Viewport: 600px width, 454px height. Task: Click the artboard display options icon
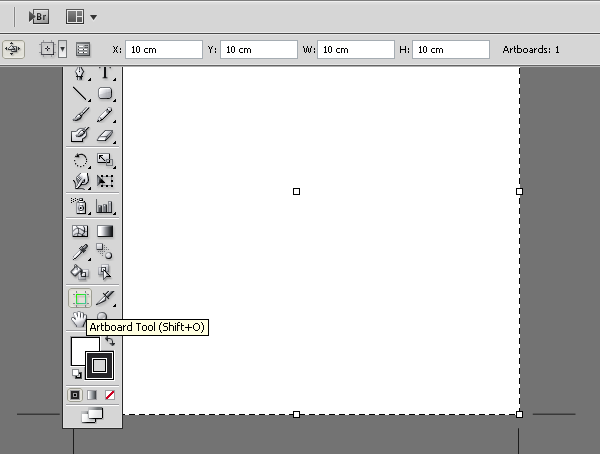[x=47, y=49]
